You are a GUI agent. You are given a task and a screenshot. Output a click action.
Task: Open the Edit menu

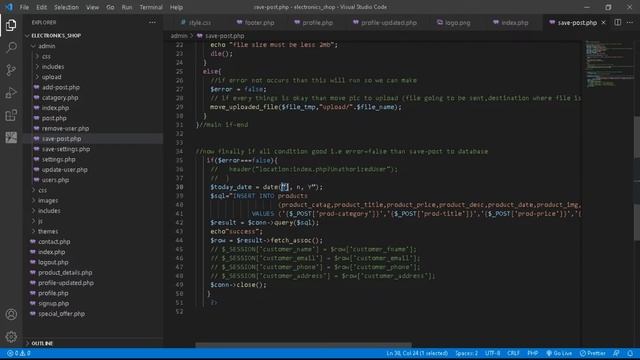coord(42,7)
